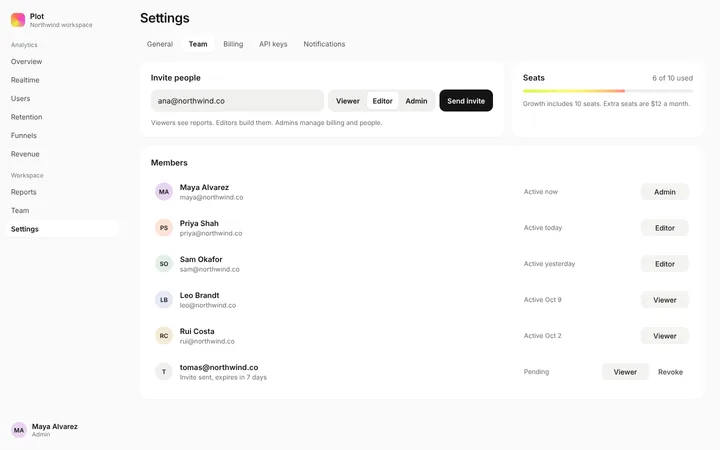Click Rui Costa RC avatar
The width and height of the screenshot is (720, 450).
coord(164,336)
